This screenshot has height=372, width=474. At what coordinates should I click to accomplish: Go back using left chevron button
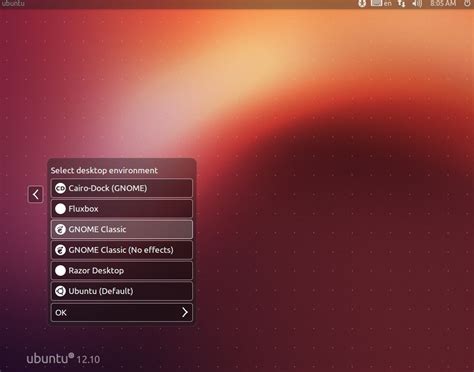(35, 194)
